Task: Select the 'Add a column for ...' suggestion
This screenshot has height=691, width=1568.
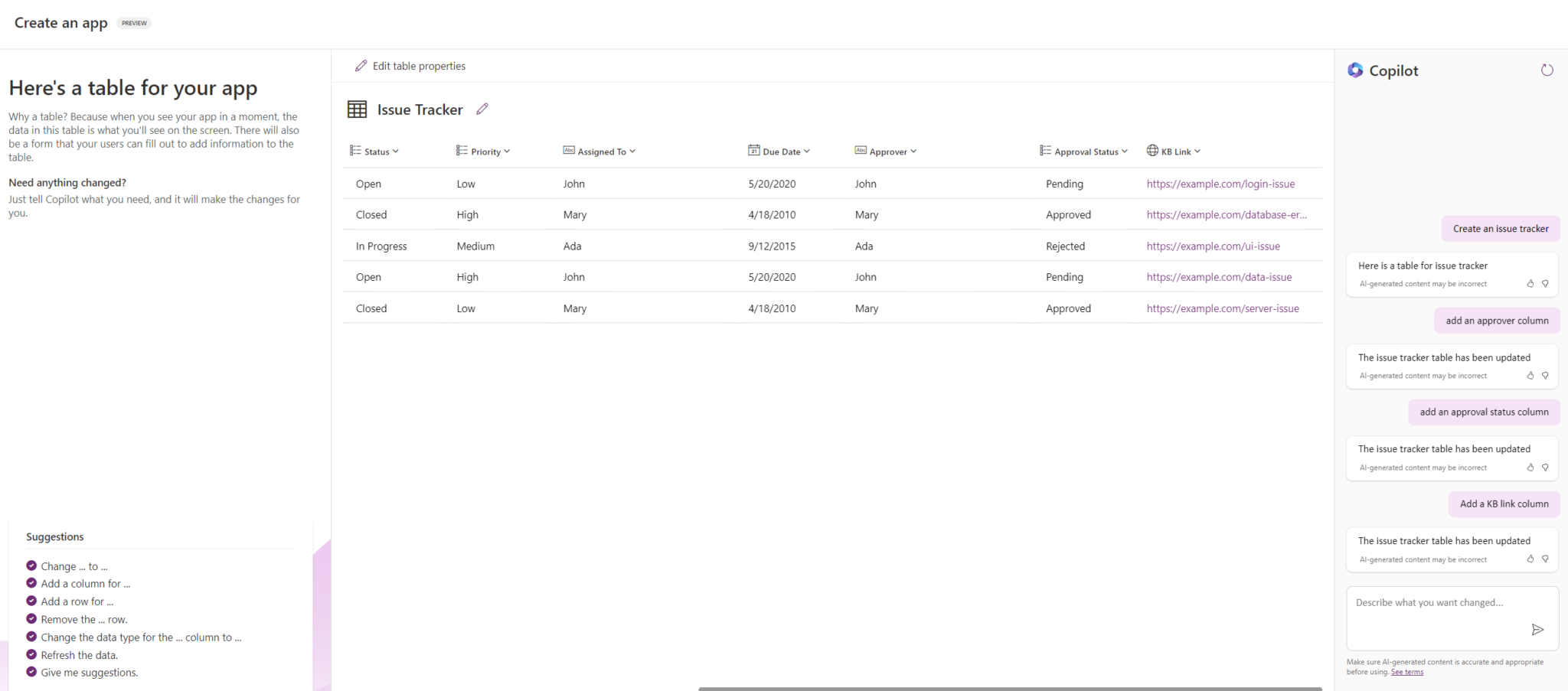Action: pos(85,584)
